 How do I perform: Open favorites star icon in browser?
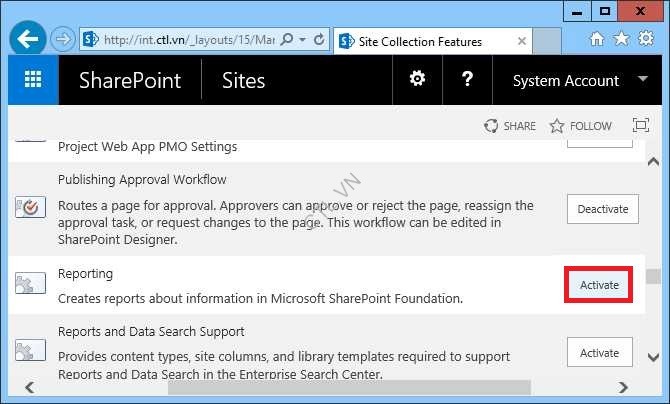click(x=621, y=39)
